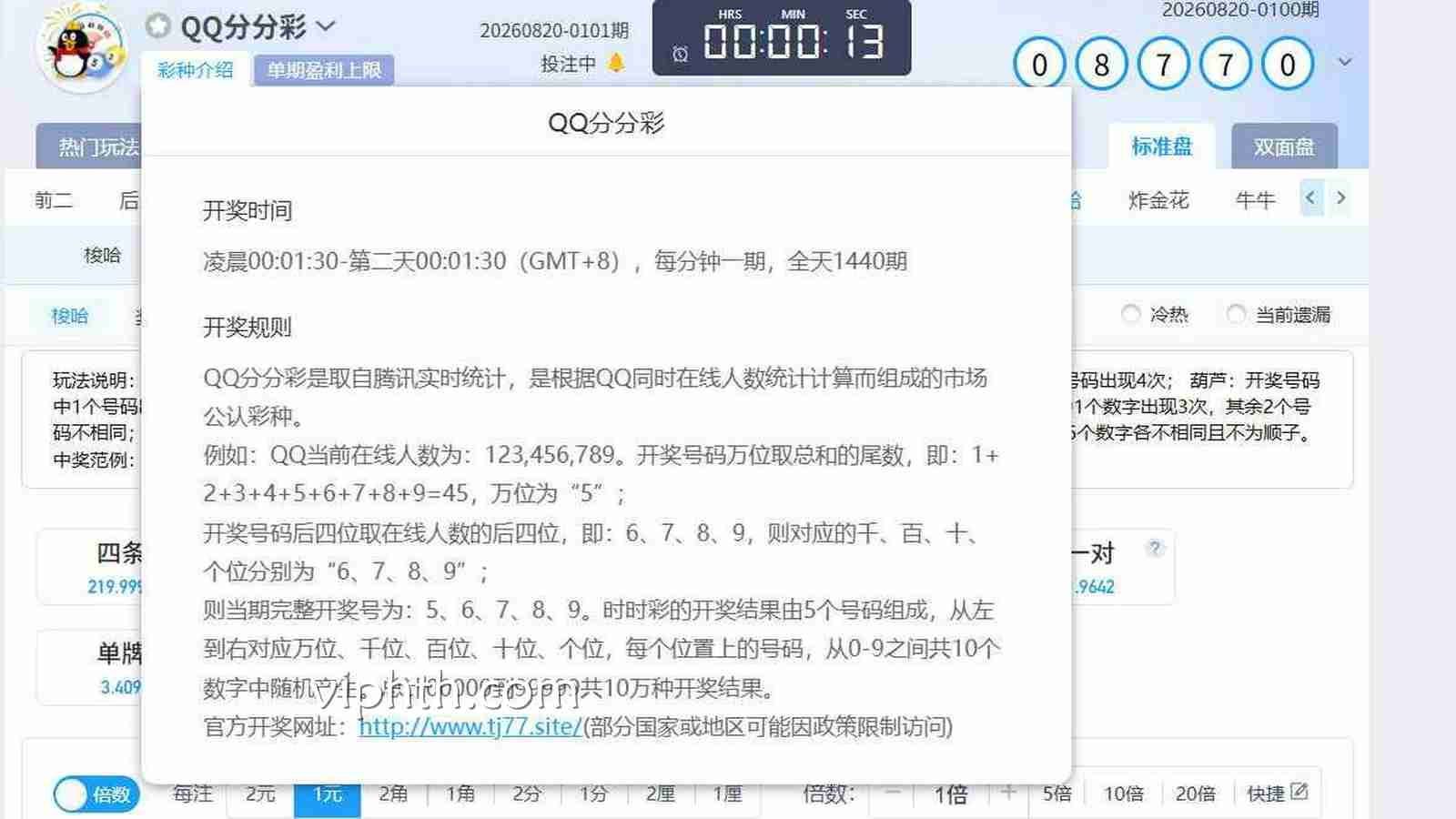This screenshot has width=1456, height=819.
Task: Click the 四条 bet option card
Action: click(90, 567)
